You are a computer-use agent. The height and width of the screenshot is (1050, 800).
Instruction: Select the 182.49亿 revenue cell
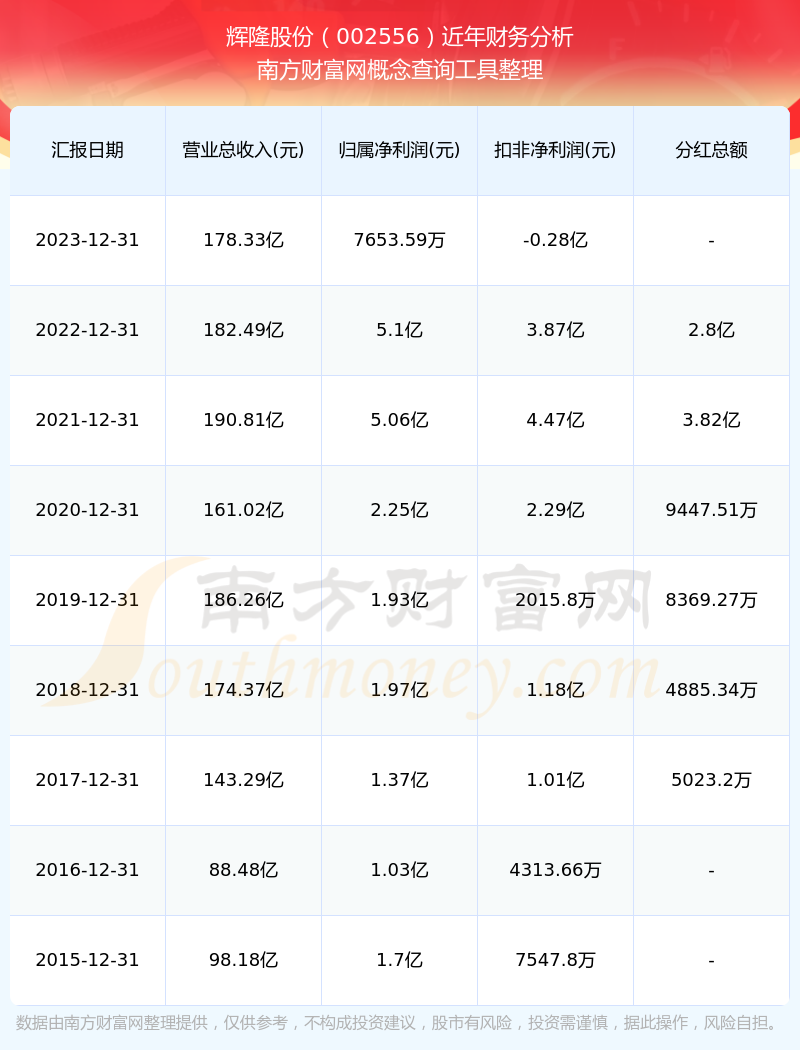[244, 330]
